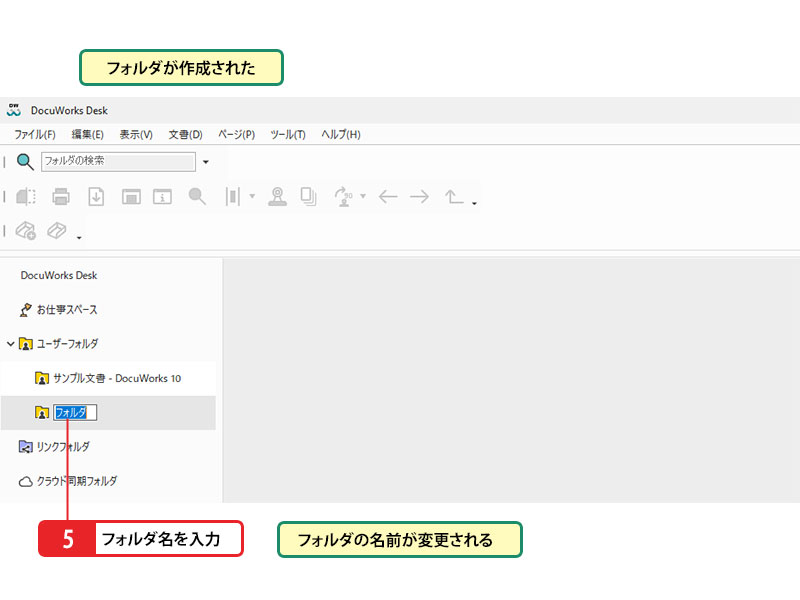Screen dimensions: 800x600
Task: Select クラウド同期フォルダ in the tree
Action: (x=77, y=481)
